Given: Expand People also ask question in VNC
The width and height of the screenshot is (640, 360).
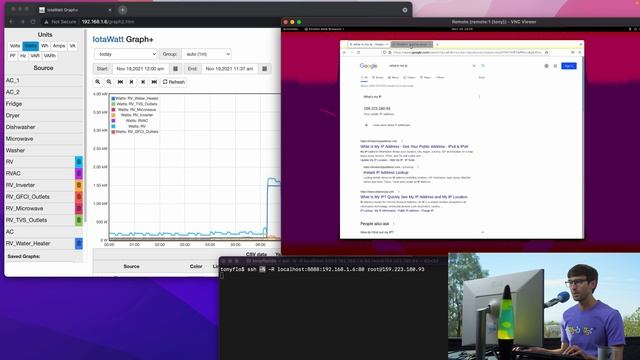Looking at the screenshot, I should 483,232.
